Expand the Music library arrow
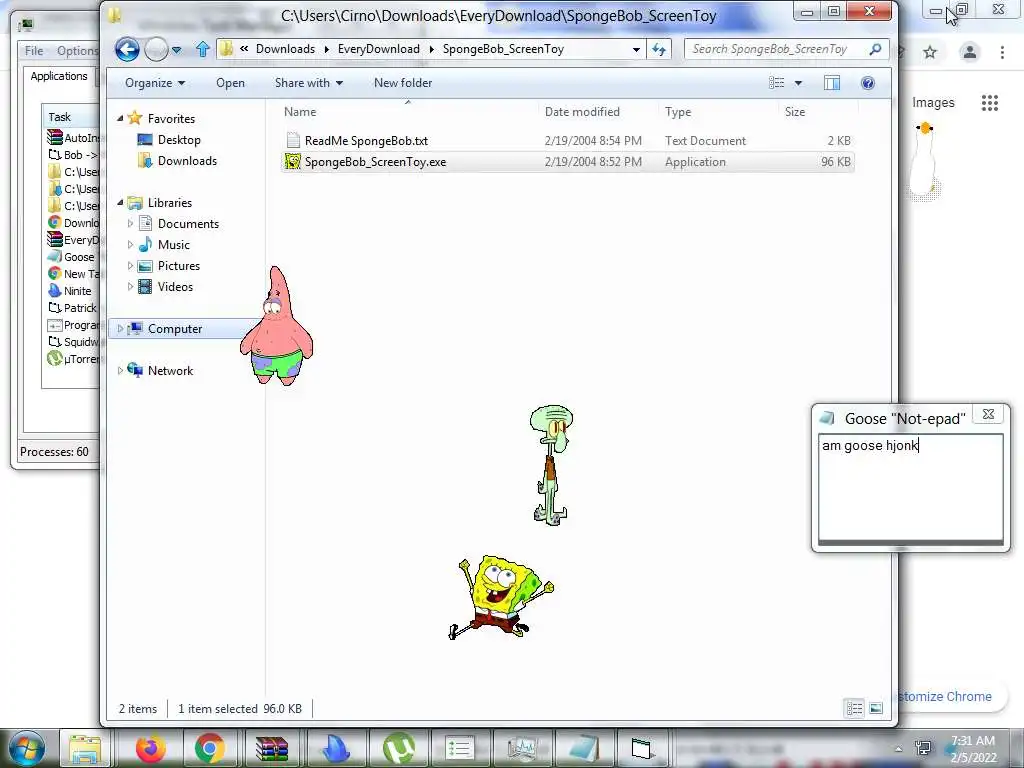Image resolution: width=1024 pixels, height=768 pixels. click(130, 244)
